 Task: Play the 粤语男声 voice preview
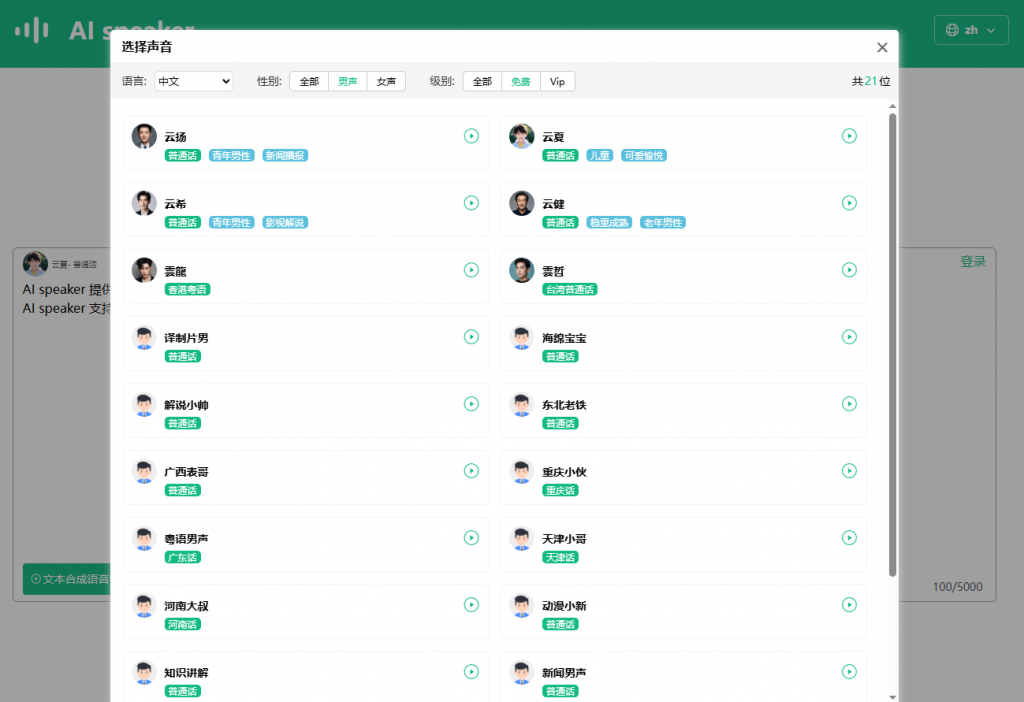pyautogui.click(x=471, y=538)
